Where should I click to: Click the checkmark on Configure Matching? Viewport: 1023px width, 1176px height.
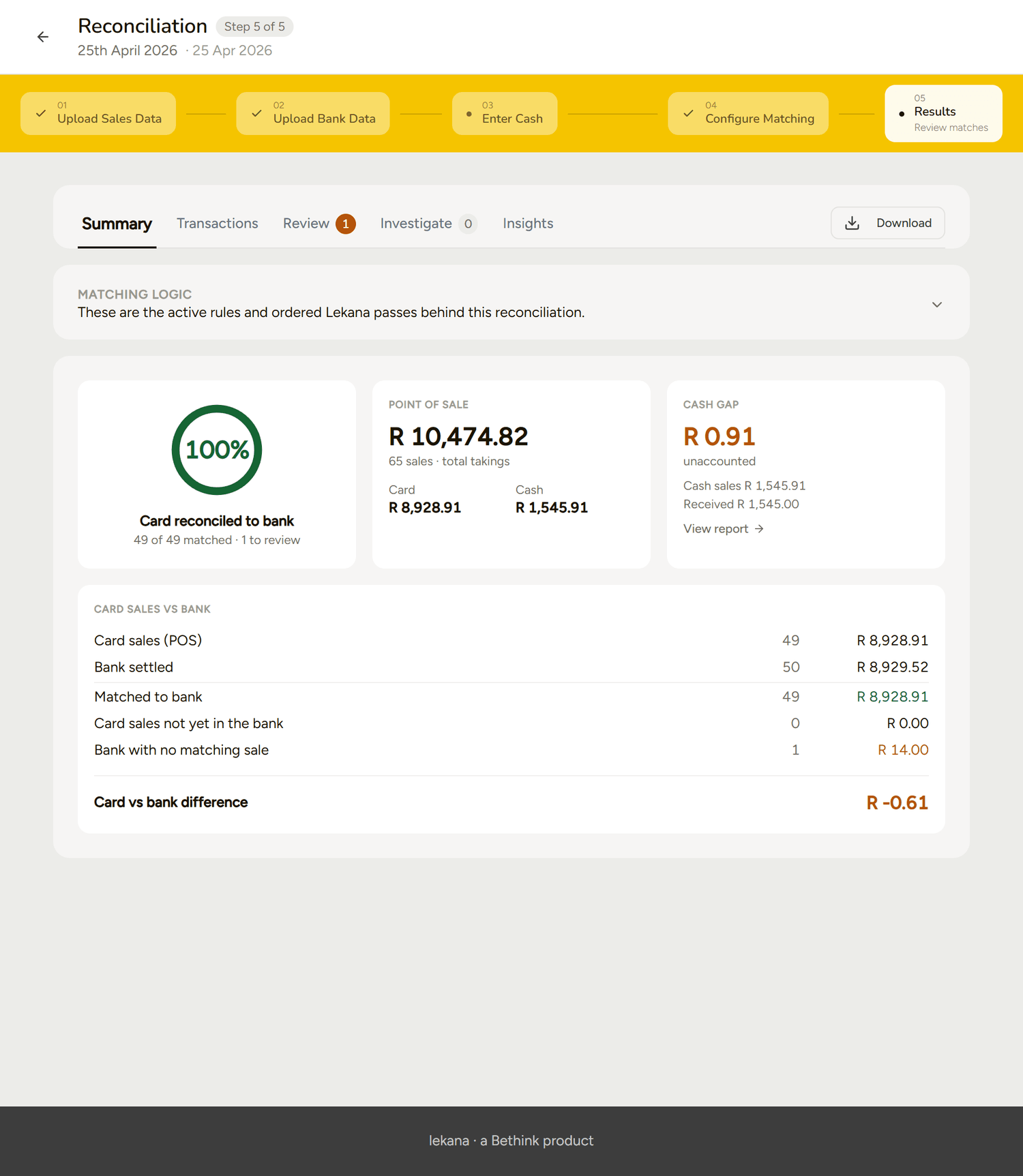coord(688,113)
